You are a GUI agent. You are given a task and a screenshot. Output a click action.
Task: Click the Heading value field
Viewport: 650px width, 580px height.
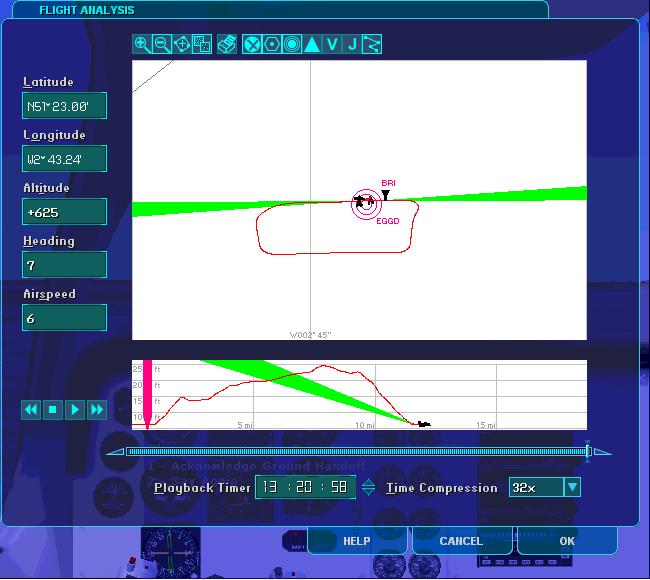[x=64, y=265]
